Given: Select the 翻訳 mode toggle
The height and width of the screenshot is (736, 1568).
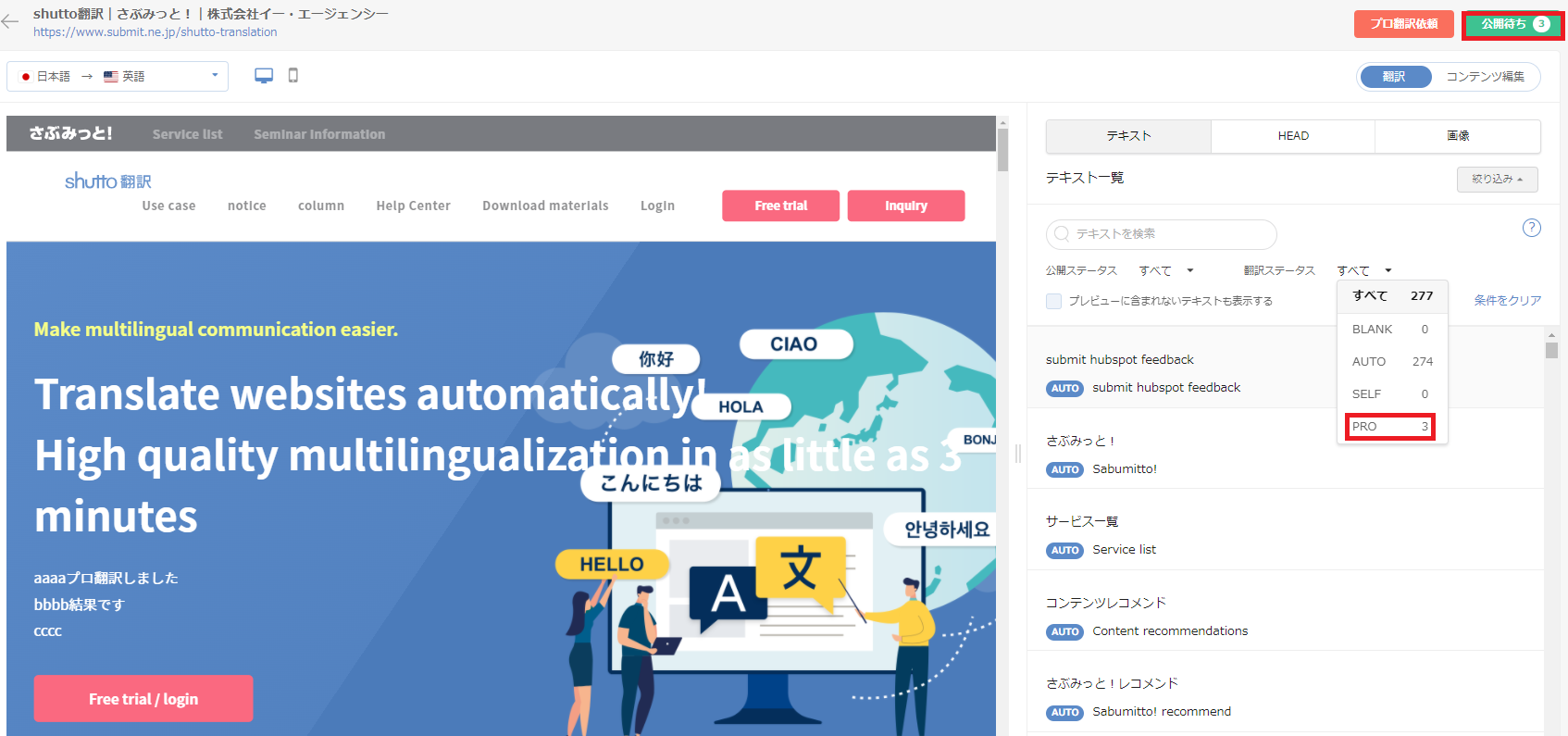Looking at the screenshot, I should pyautogui.click(x=1395, y=77).
